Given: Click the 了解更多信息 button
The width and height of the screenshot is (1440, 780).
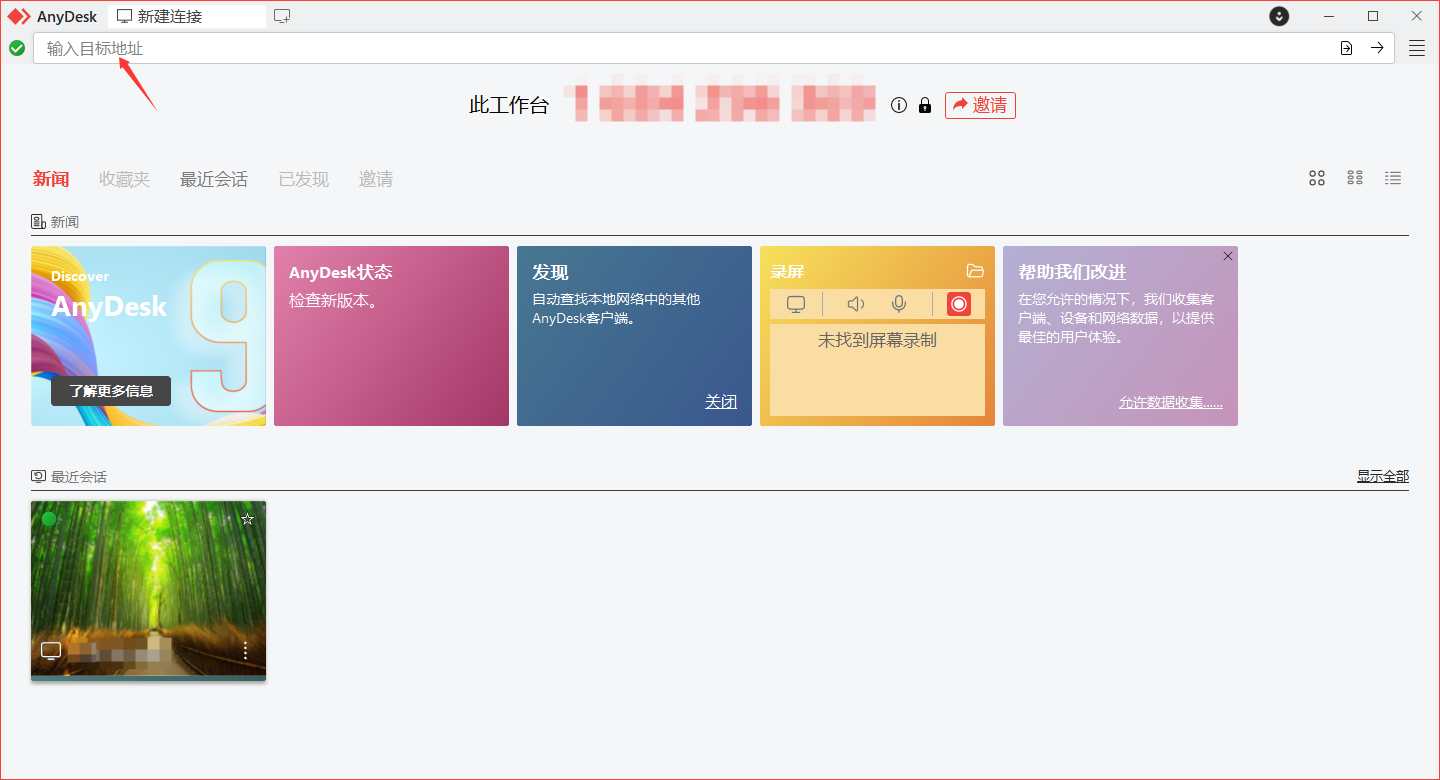Looking at the screenshot, I should 111,391.
